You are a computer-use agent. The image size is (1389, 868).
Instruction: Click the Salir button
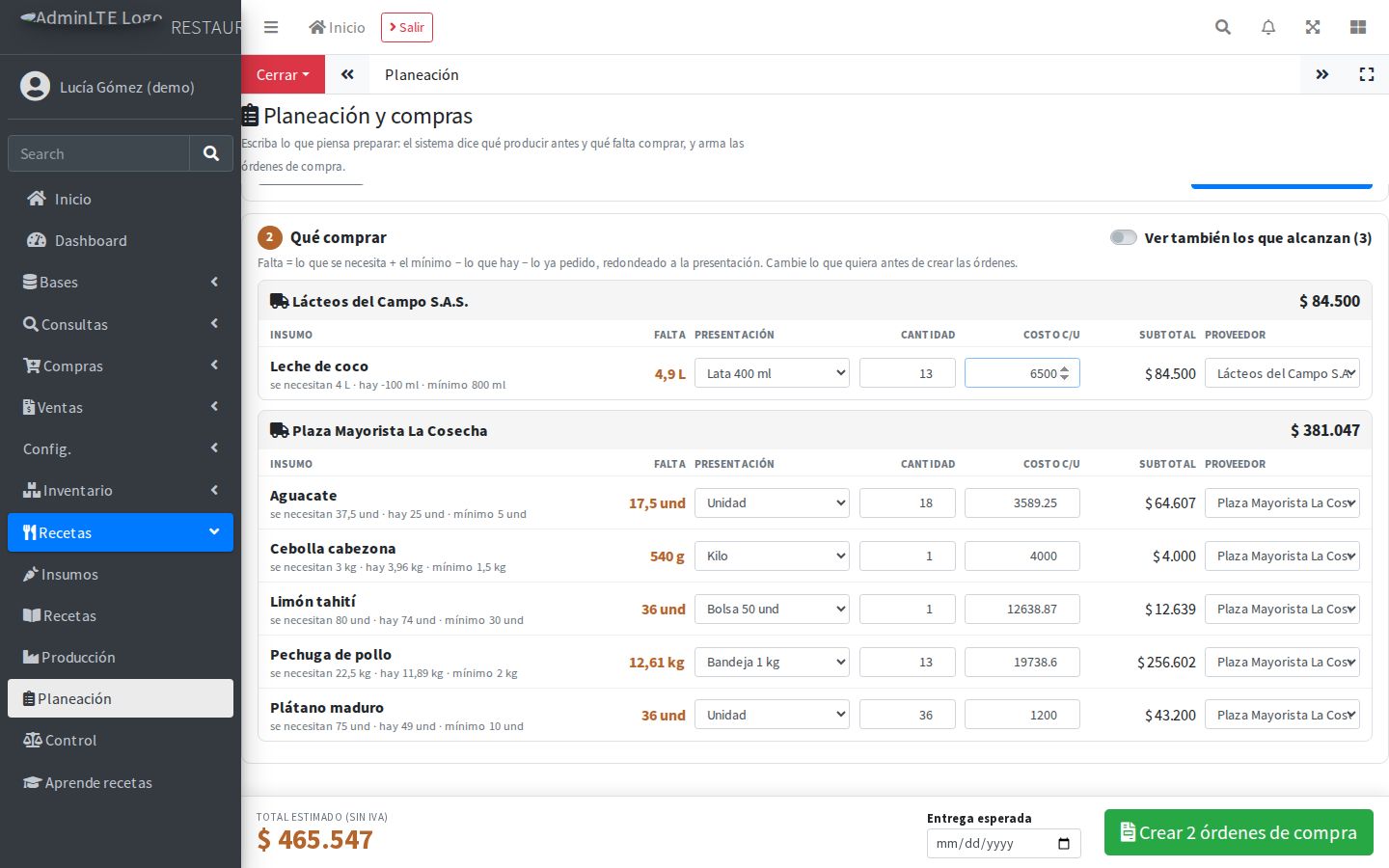tap(407, 27)
